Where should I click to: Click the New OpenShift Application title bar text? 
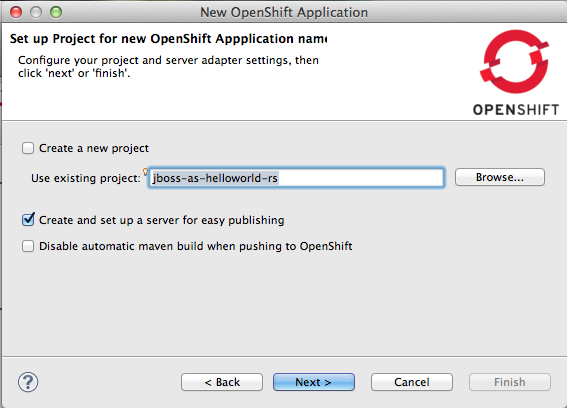(x=284, y=12)
